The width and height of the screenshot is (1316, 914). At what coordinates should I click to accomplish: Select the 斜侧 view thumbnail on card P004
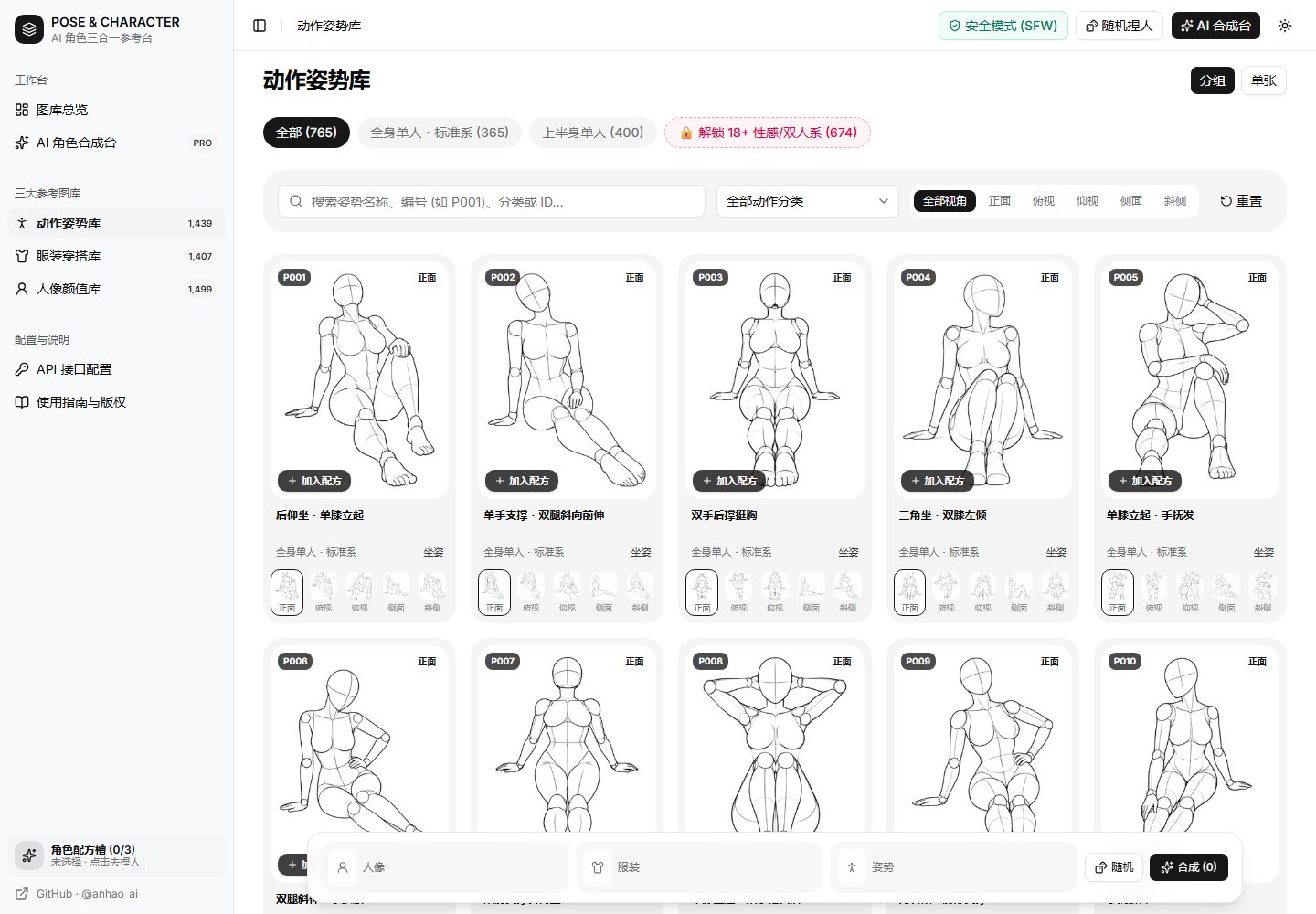click(x=1056, y=592)
